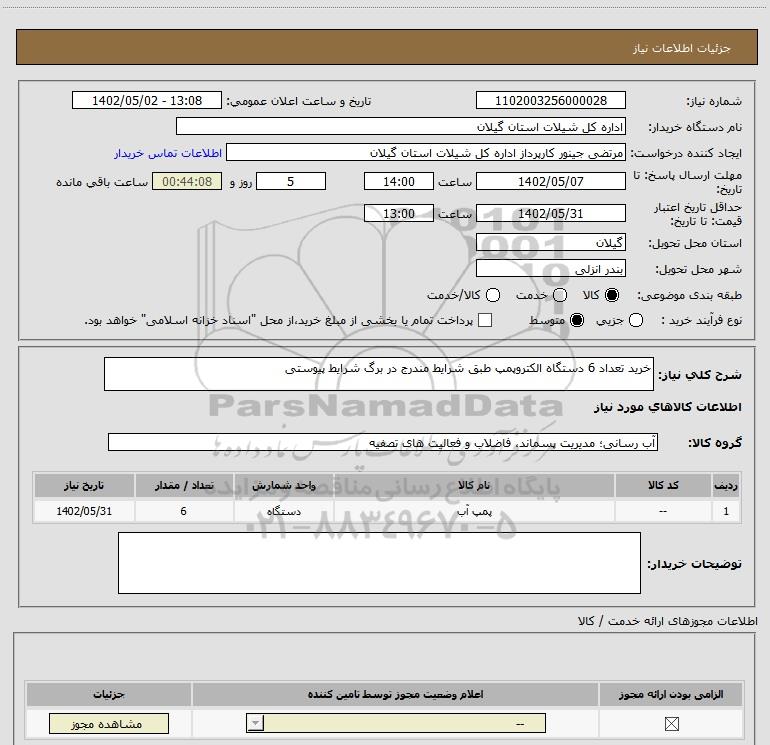Click the جزئیات اطلاعات نیاز page title
The width and height of the screenshot is (770, 745).
(x=681, y=48)
